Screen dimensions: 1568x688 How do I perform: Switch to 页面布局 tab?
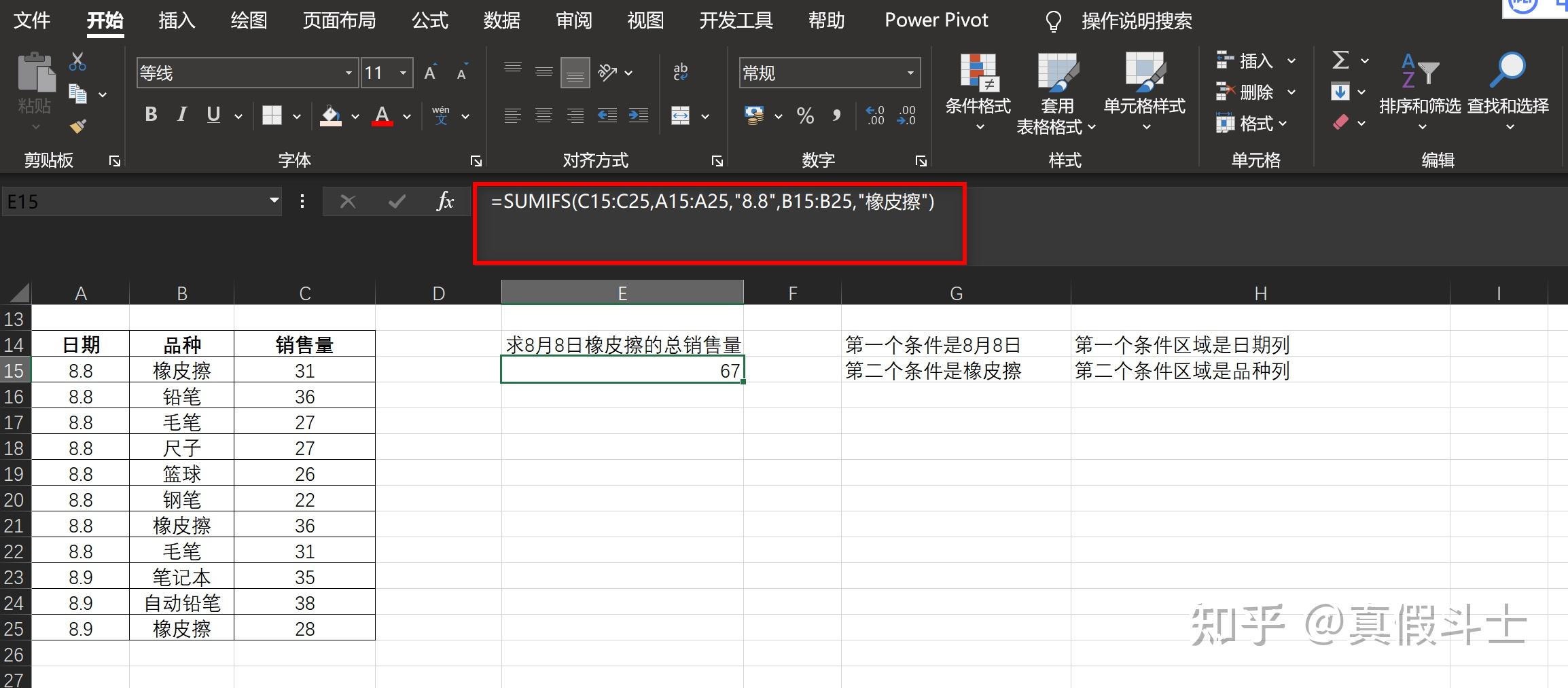[339, 20]
